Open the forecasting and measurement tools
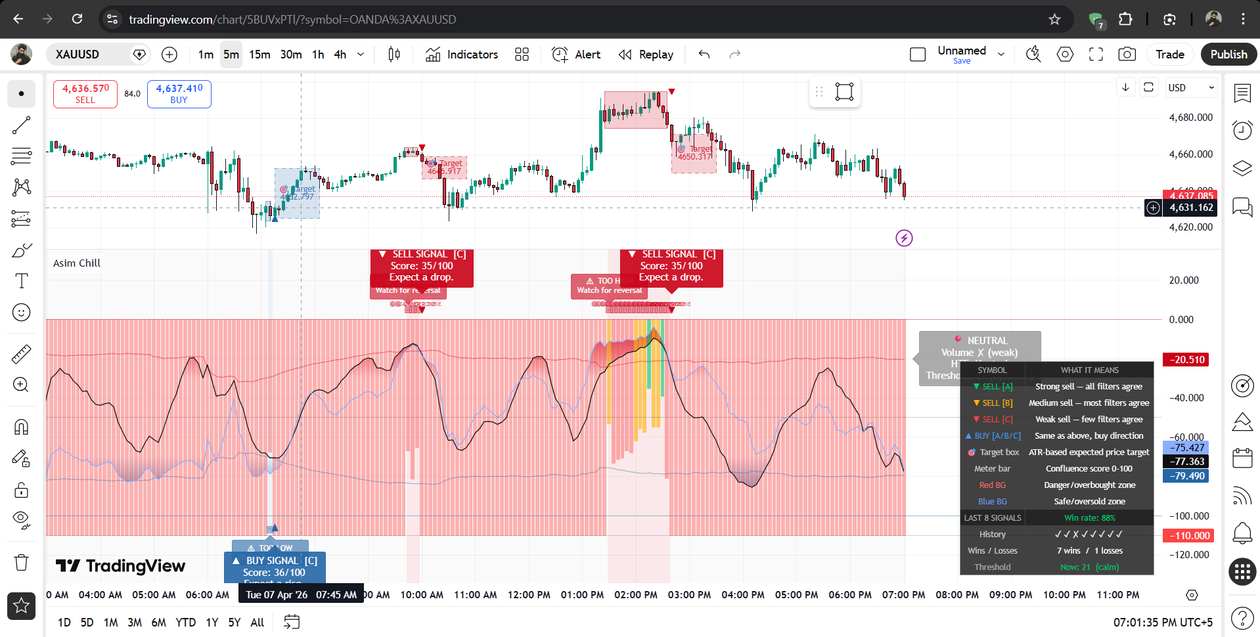This screenshot has height=637, width=1260. [x=21, y=218]
